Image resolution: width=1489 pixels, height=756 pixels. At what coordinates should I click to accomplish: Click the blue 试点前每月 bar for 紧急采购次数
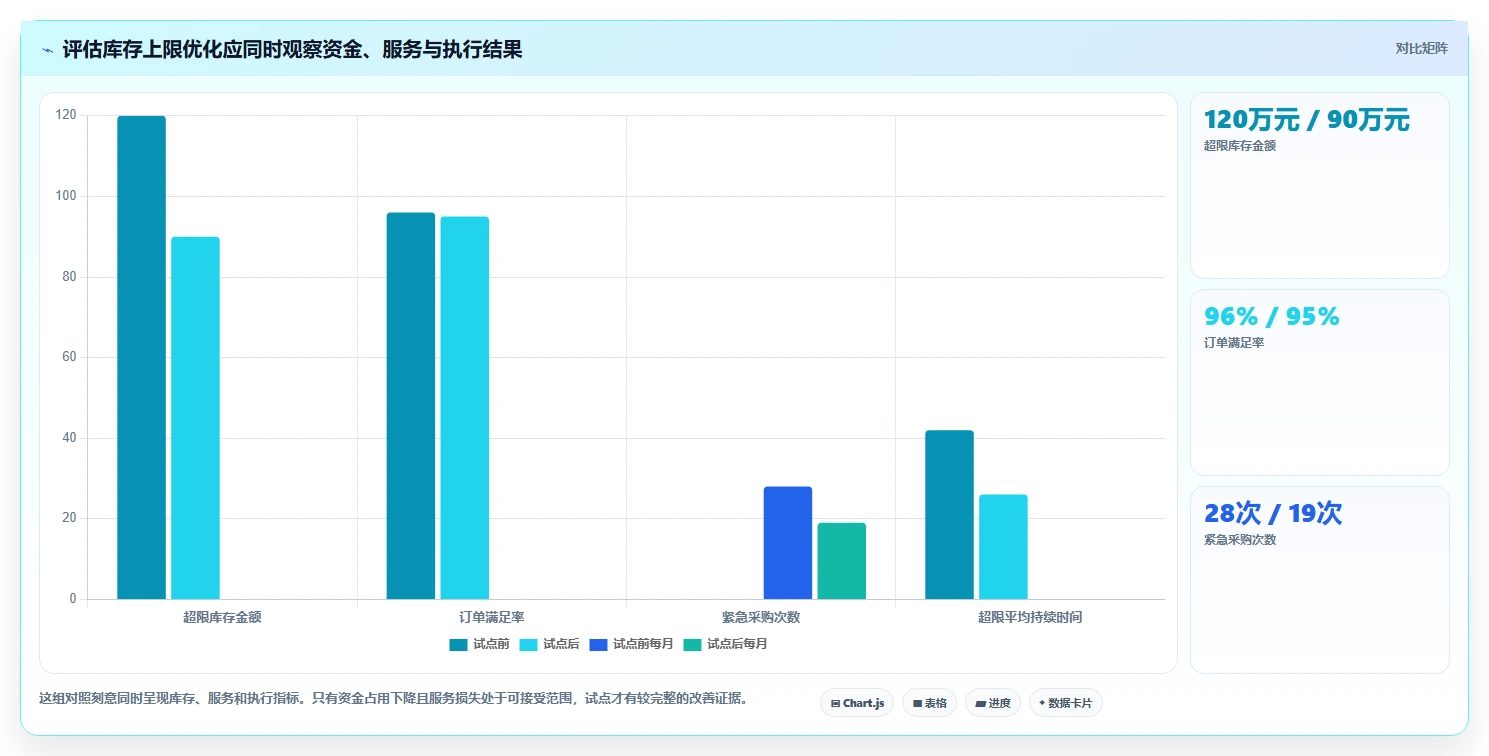[788, 543]
